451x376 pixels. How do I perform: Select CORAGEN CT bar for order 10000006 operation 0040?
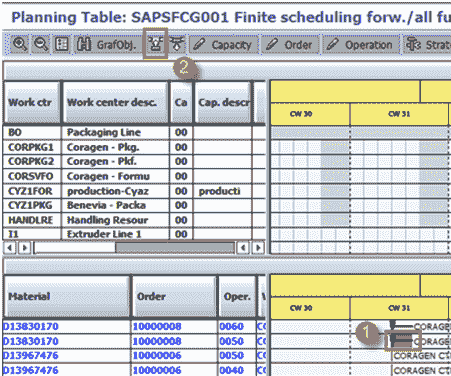pyautogui.click(x=422, y=370)
